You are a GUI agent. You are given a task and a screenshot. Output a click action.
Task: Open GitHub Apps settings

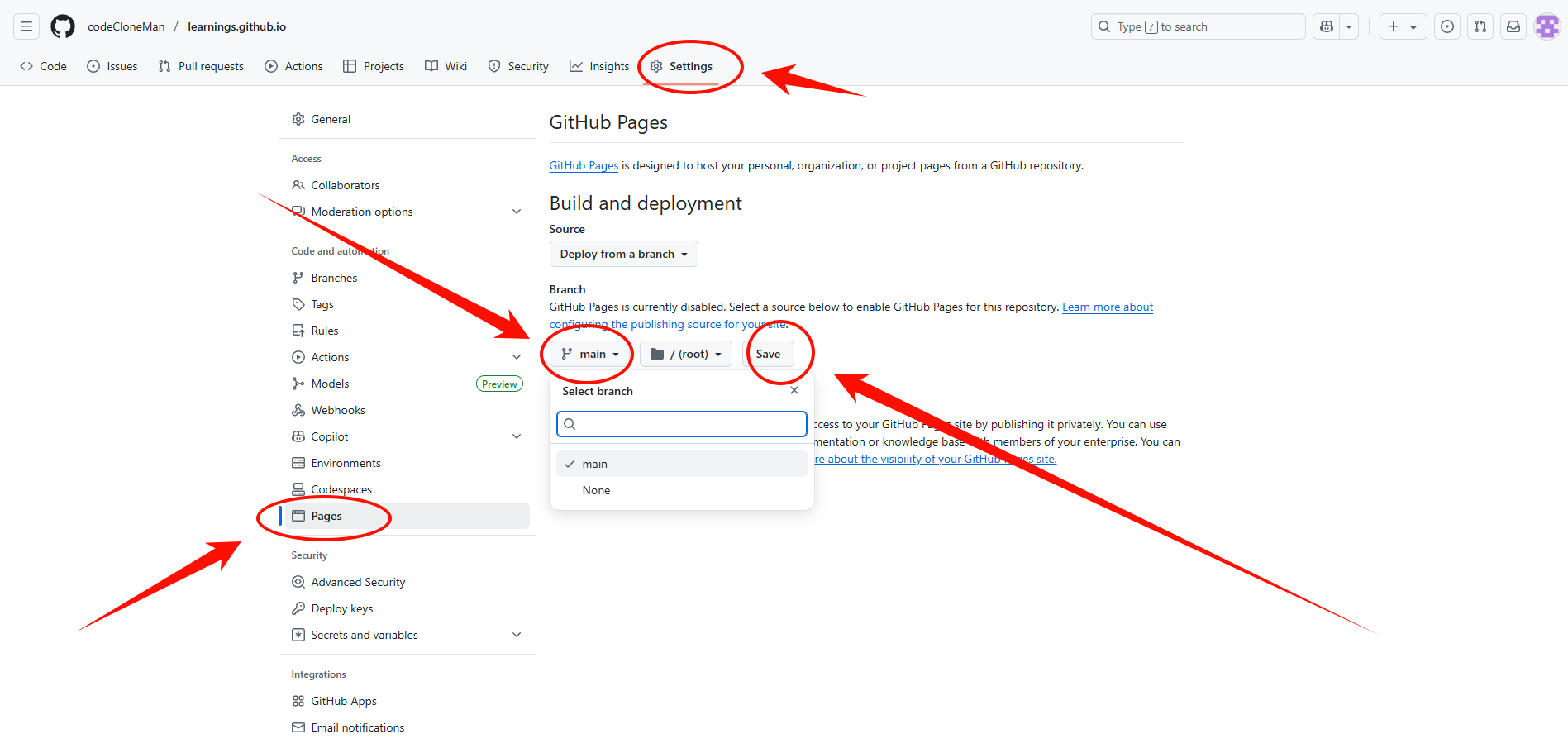coord(407,701)
